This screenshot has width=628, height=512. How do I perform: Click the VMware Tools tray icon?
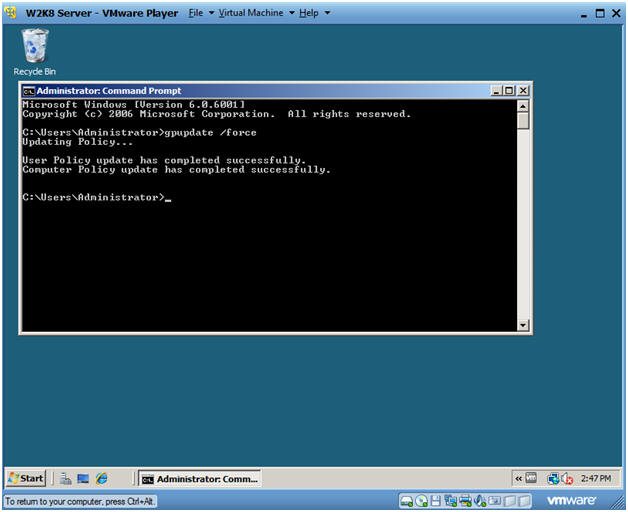[x=531, y=478]
